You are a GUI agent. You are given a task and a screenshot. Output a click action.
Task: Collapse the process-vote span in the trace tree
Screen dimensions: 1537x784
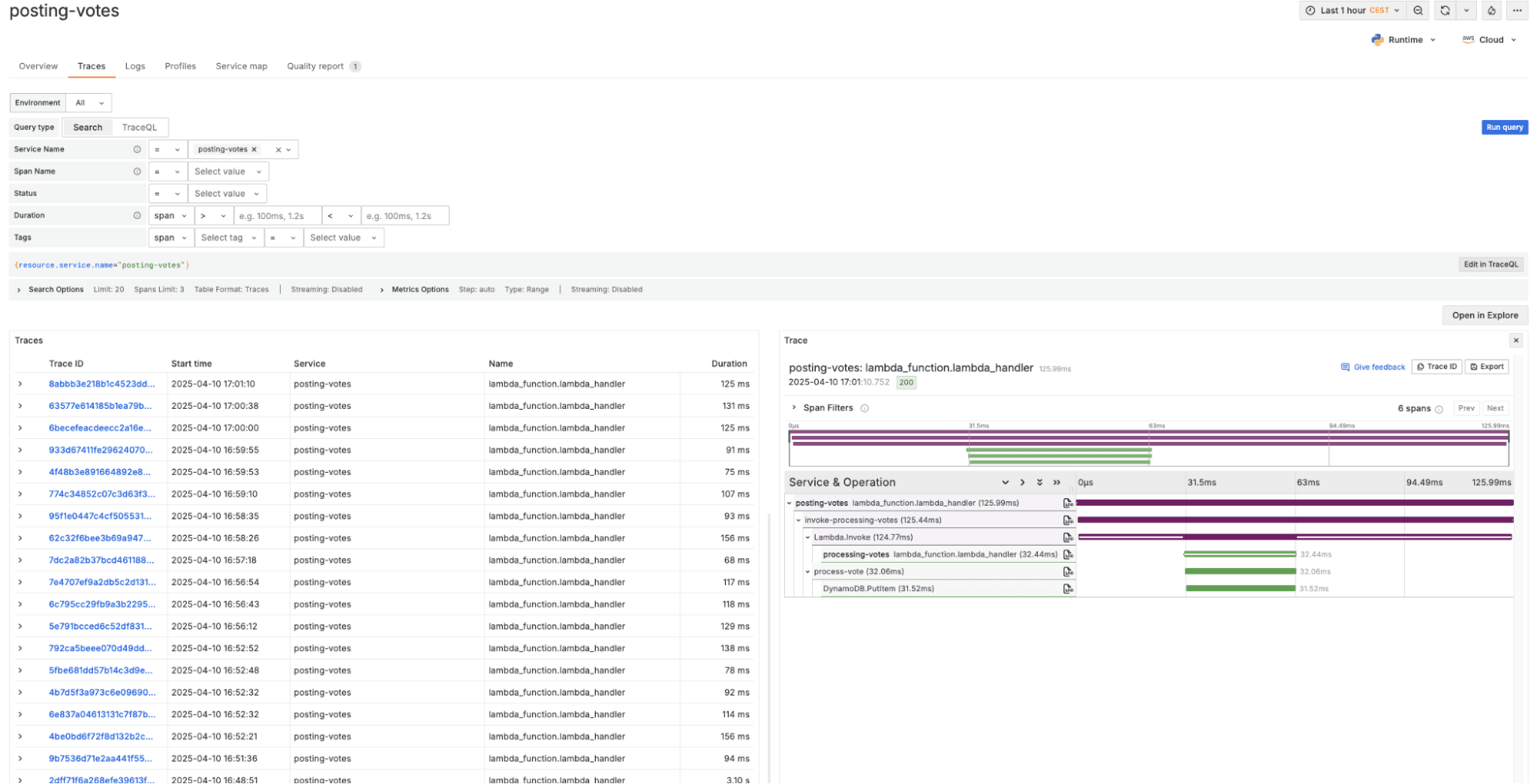[x=807, y=571]
